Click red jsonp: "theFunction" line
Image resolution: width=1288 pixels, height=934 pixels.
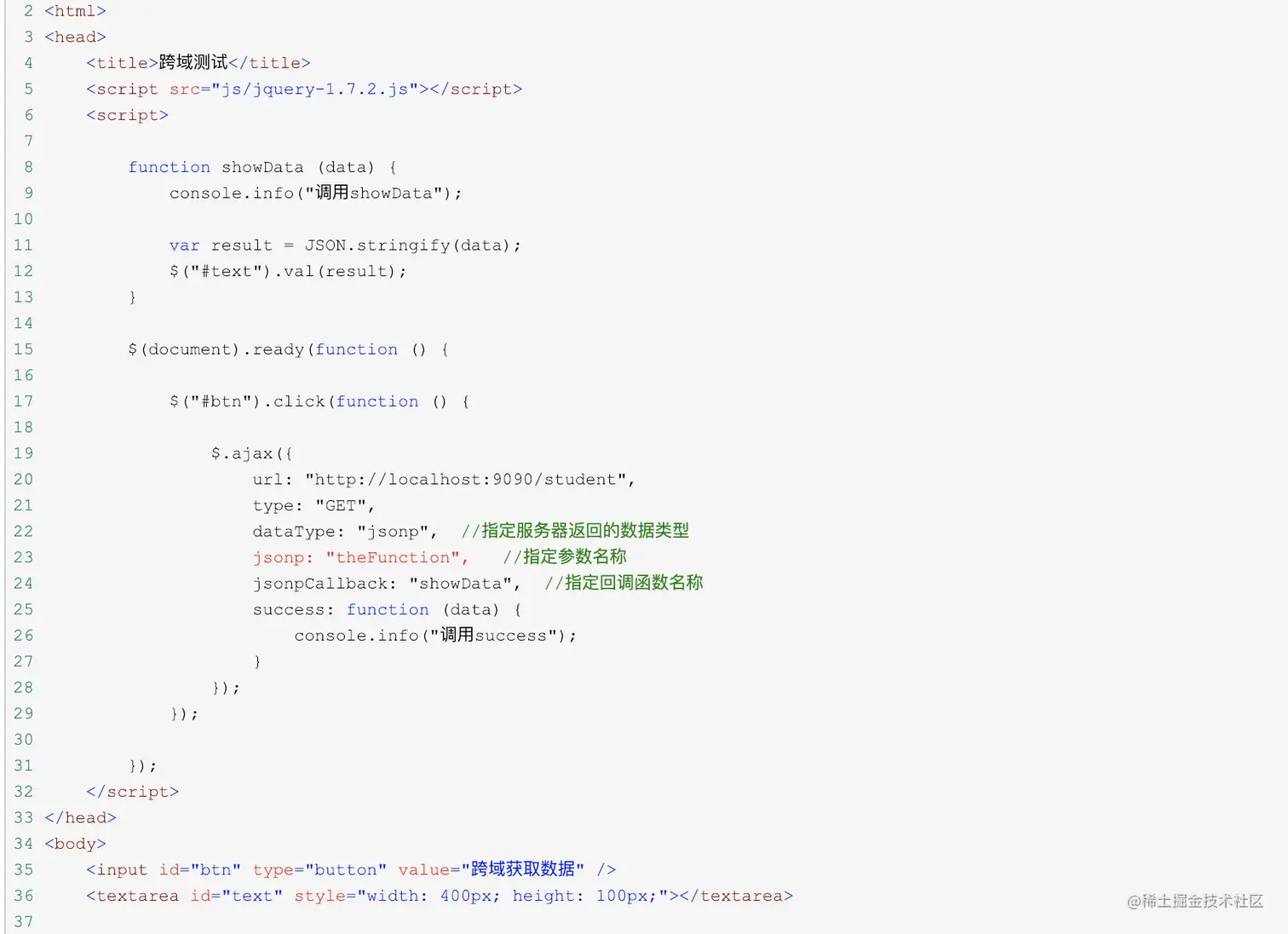coord(360,557)
